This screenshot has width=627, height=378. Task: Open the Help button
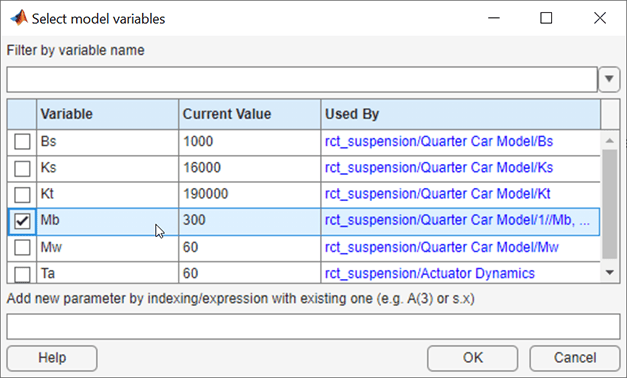click(x=52, y=358)
